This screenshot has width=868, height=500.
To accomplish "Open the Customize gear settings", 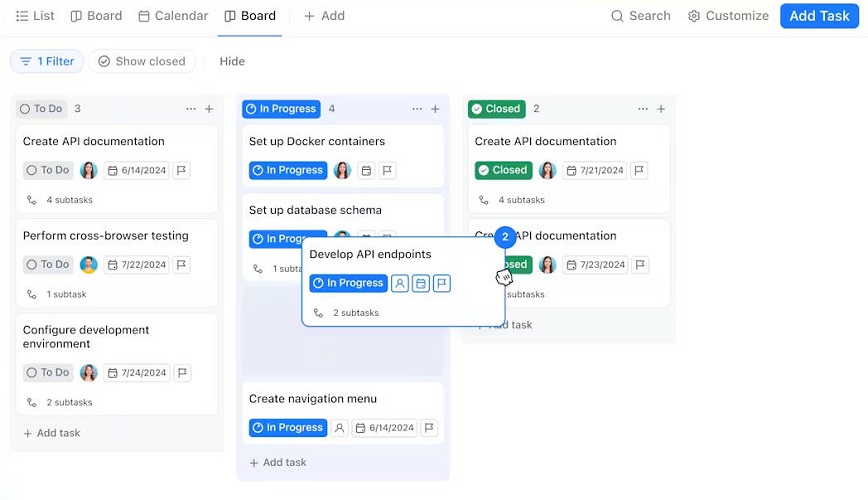I will [x=728, y=16].
